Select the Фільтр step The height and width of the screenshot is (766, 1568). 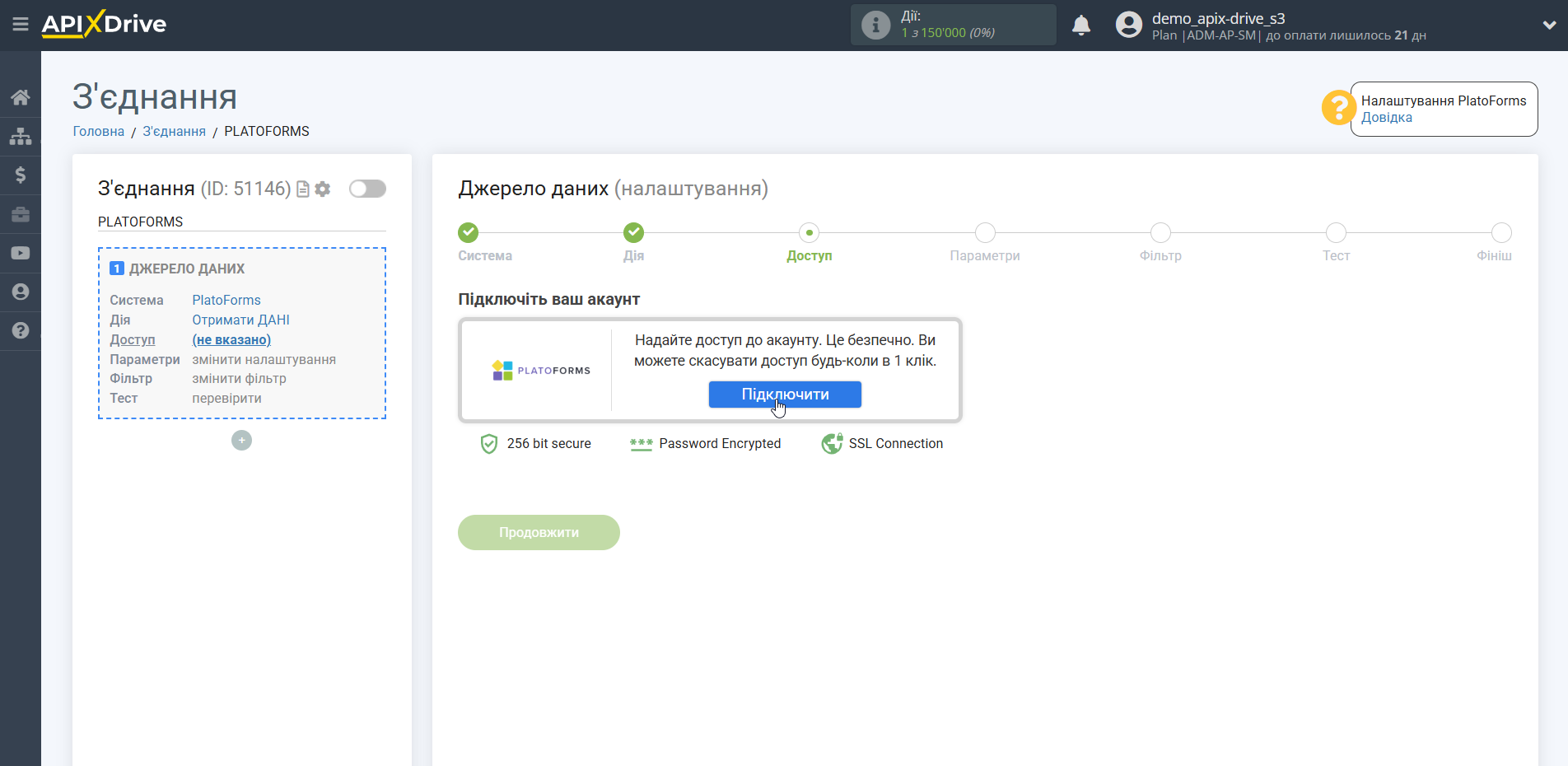1160,233
